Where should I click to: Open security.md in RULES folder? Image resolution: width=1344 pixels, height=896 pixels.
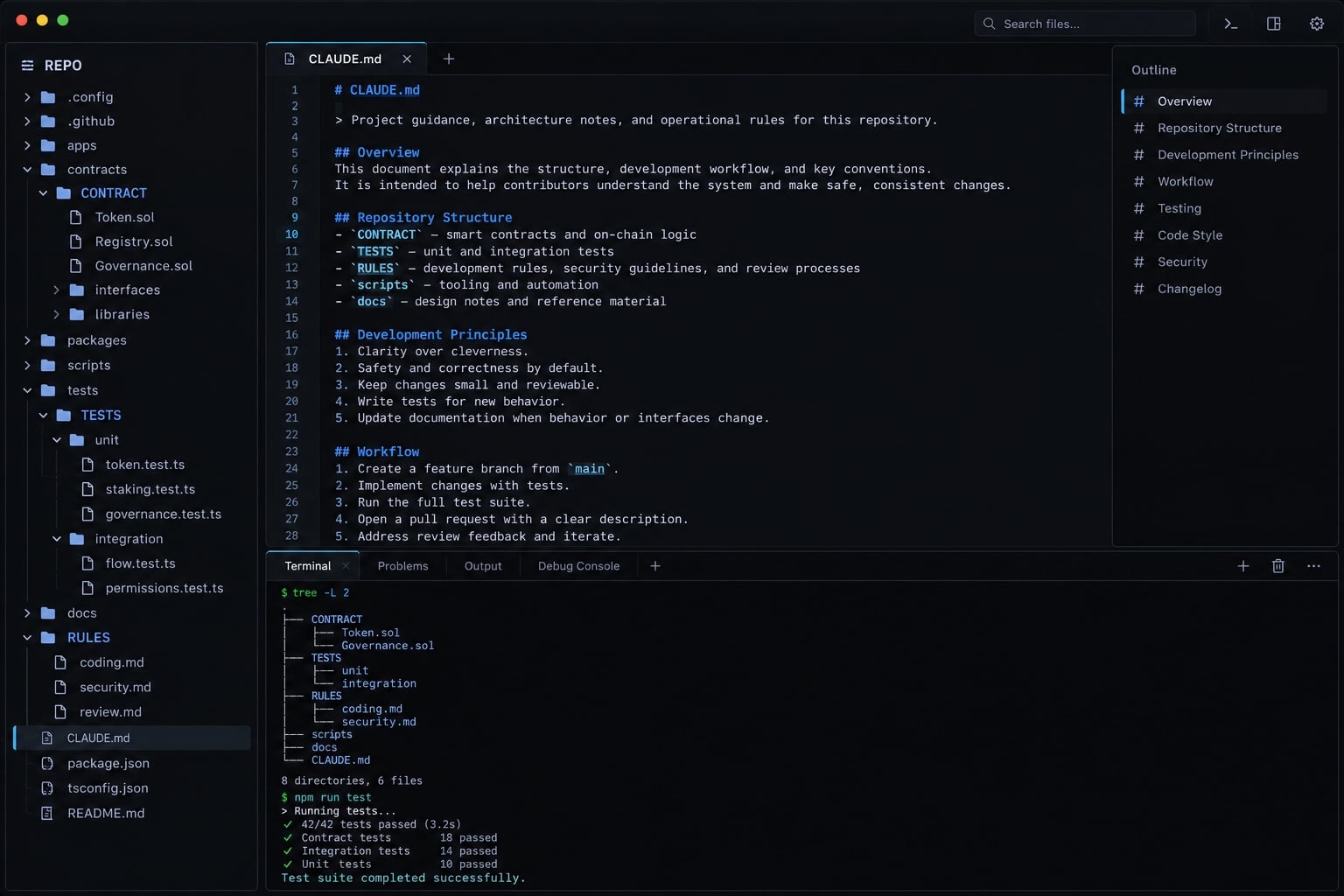point(115,688)
